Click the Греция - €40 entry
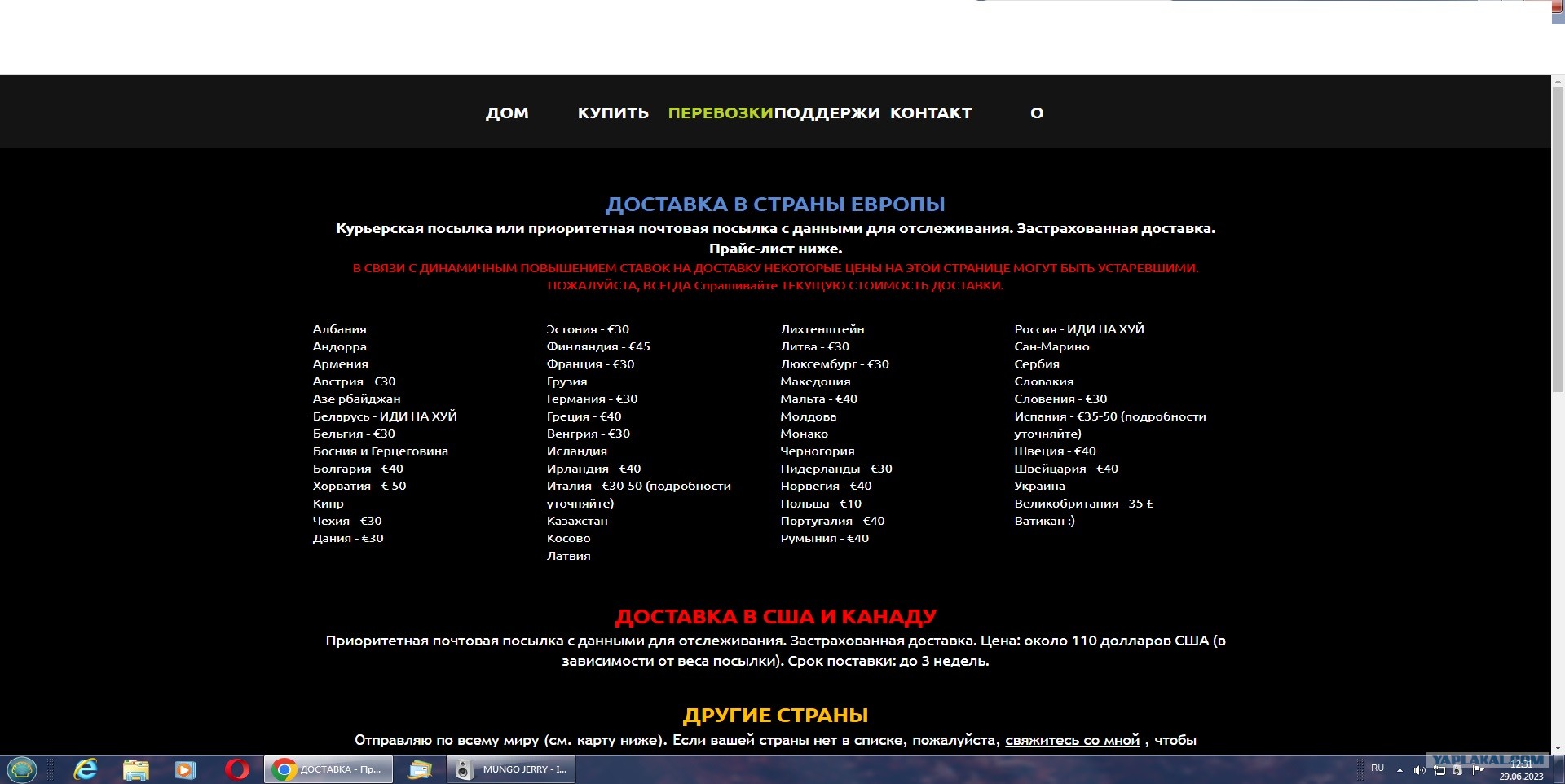This screenshot has height=784, width=1565. point(584,416)
